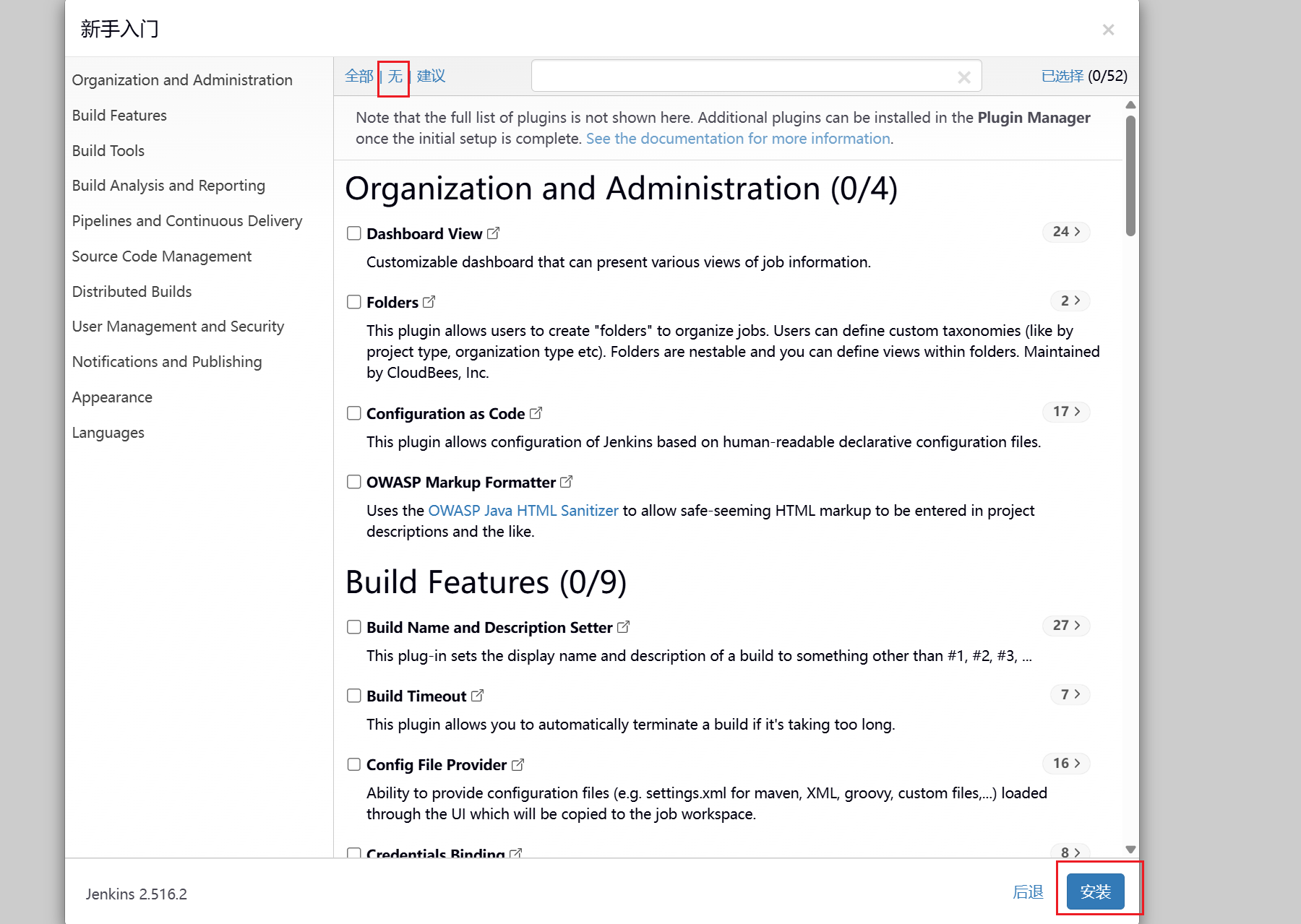Click scrollbar up arrow in plugin list
The height and width of the screenshot is (924, 1301).
click(1131, 105)
